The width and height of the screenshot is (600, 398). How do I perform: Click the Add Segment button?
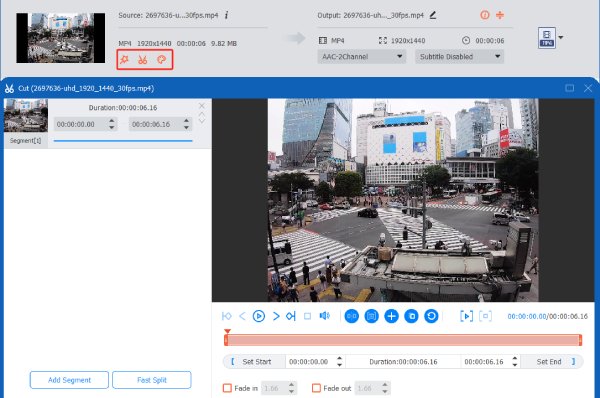click(69, 380)
